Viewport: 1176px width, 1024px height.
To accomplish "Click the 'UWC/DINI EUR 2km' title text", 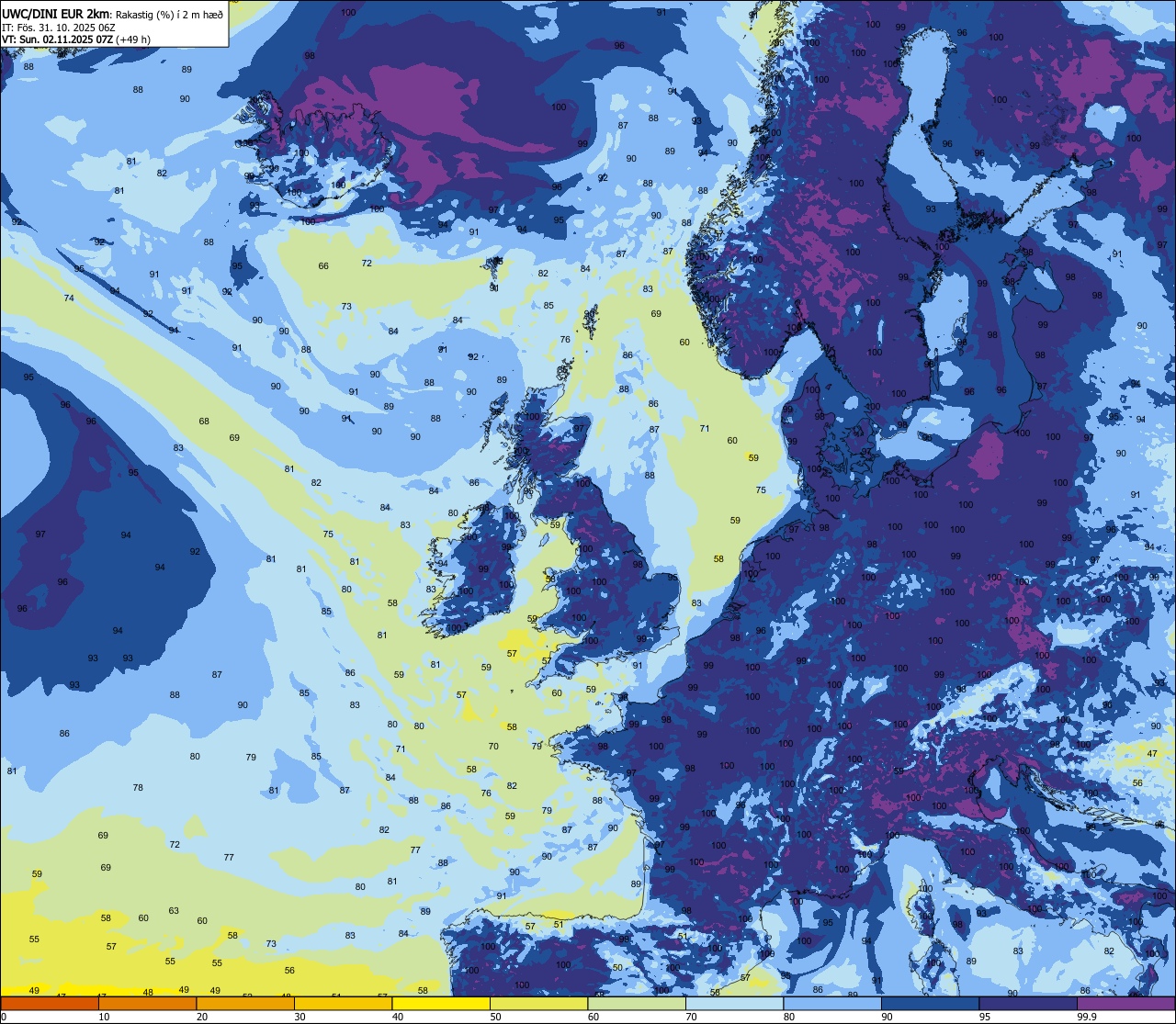I will (x=56, y=14).
